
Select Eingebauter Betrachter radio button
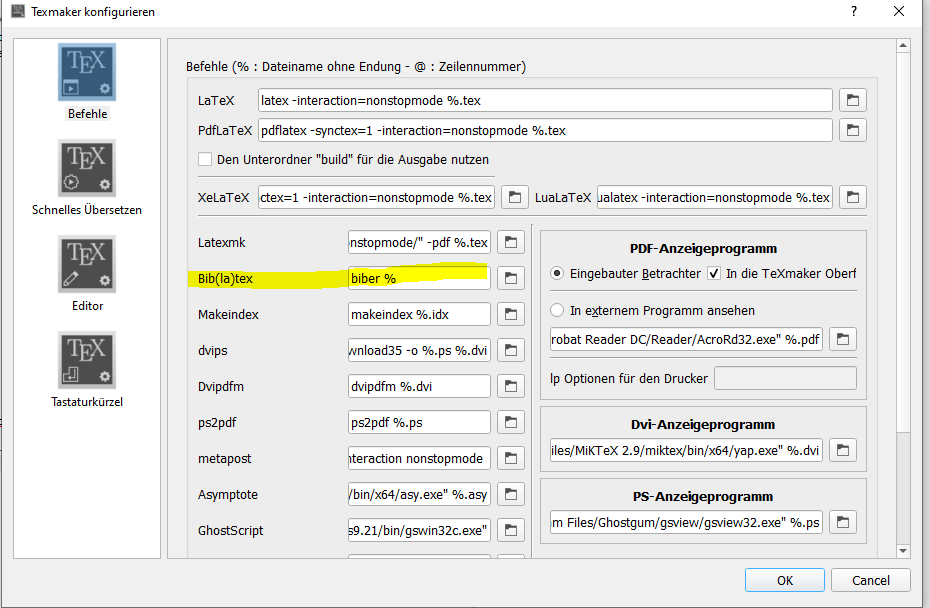click(x=557, y=273)
